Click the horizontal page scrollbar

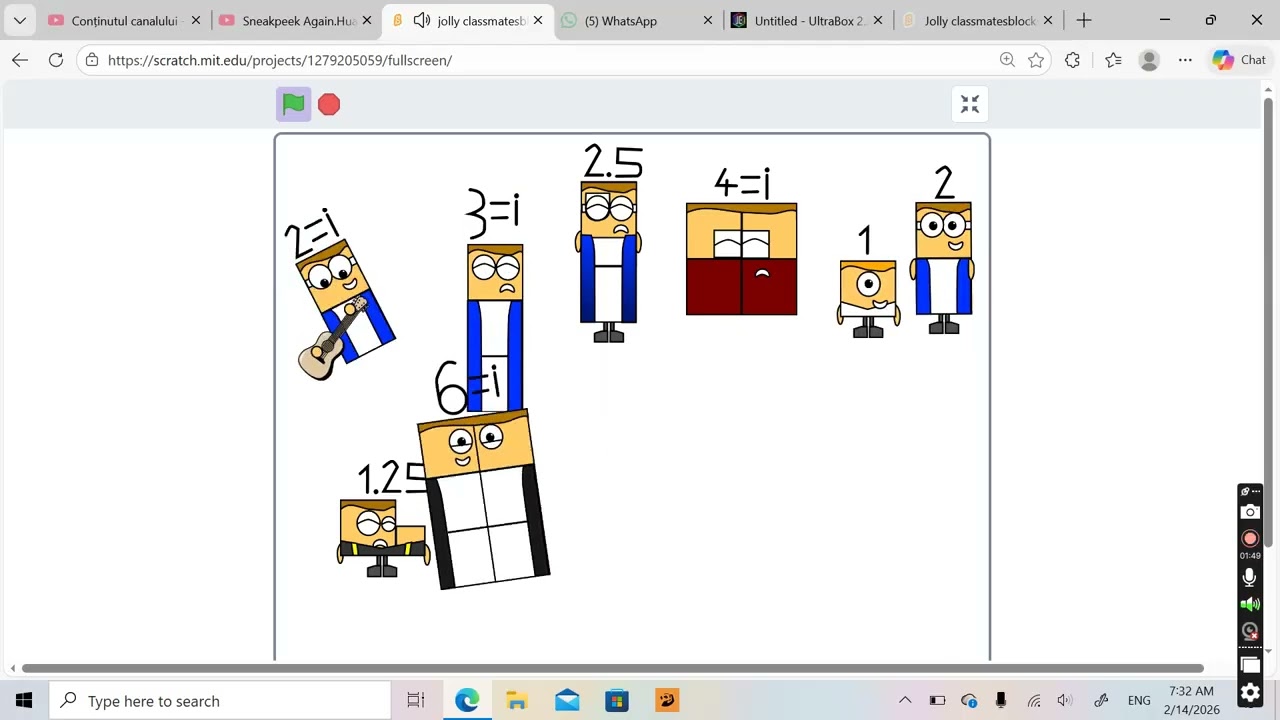pyautogui.click(x=613, y=668)
